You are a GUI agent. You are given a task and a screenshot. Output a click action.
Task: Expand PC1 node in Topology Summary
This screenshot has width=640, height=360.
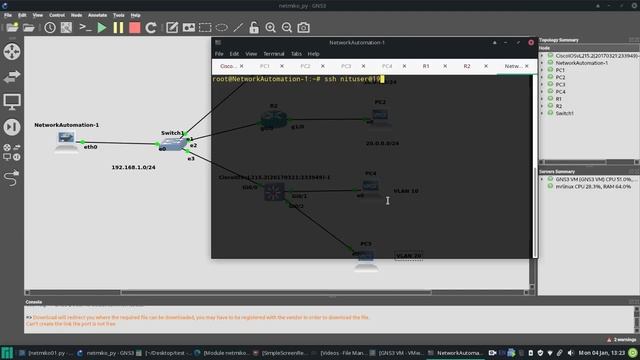[542, 70]
